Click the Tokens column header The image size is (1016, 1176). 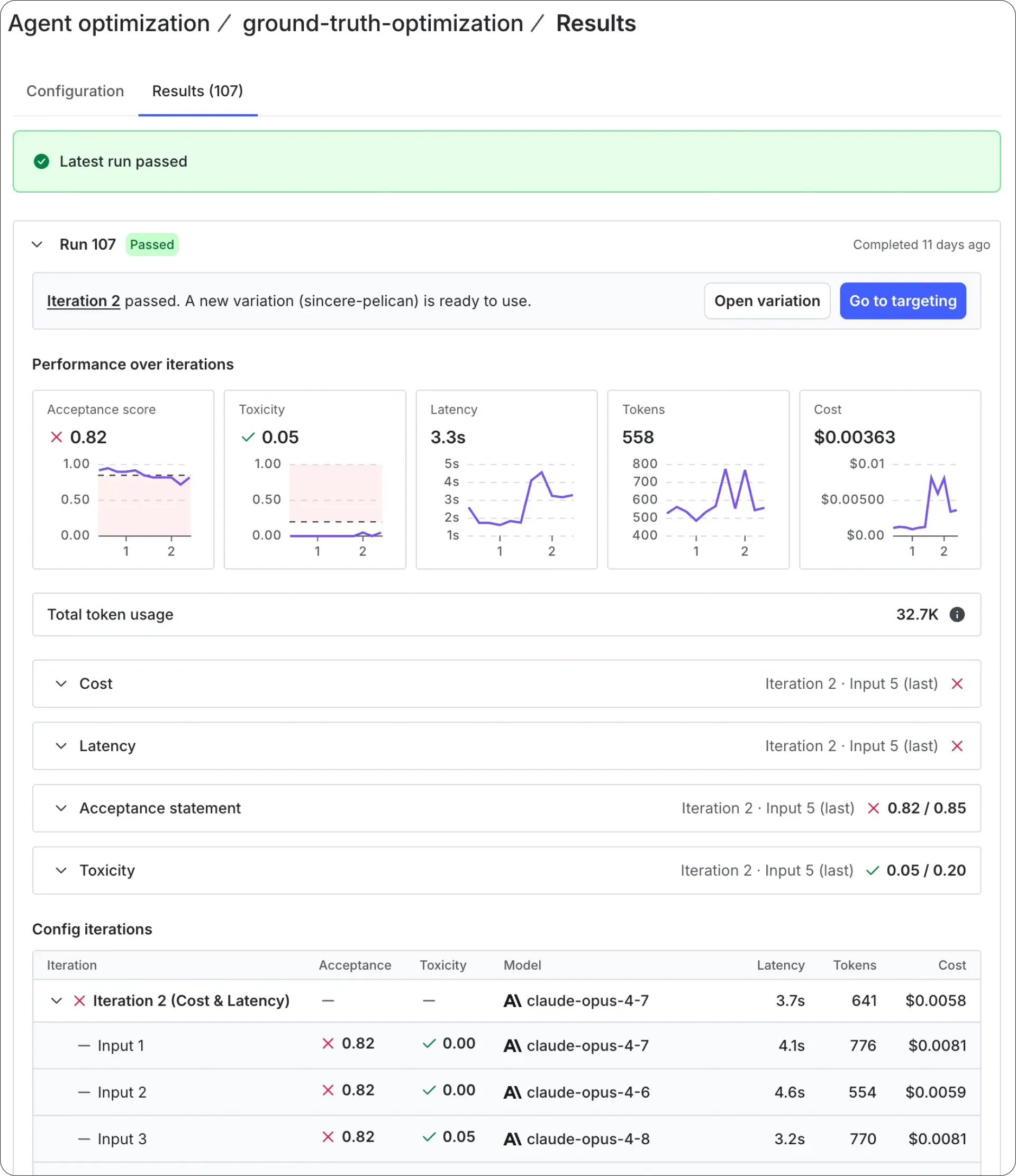click(x=854, y=965)
